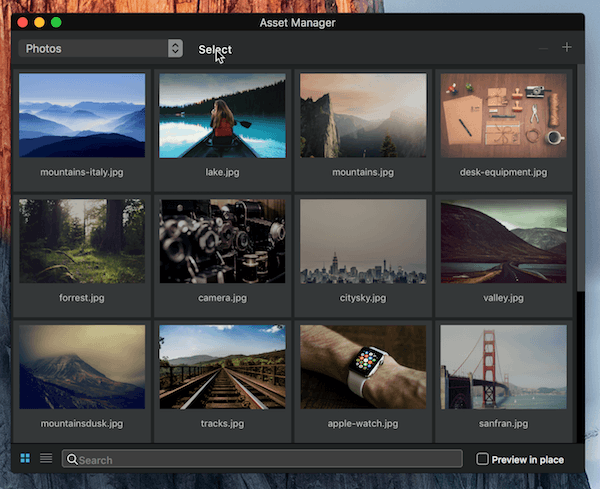Click the forrest.jpg file name
Viewport: 600px width, 489px height.
pos(82,298)
